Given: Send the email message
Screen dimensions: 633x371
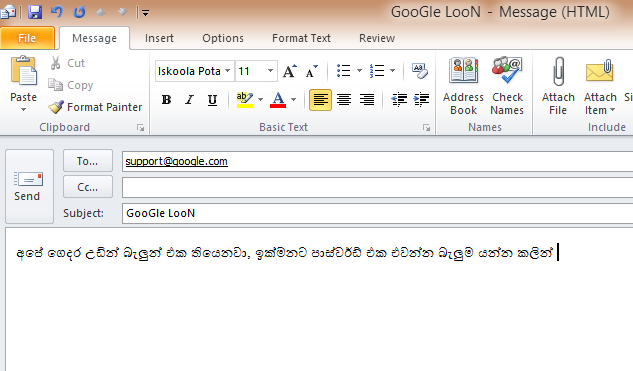Looking at the screenshot, I should tap(29, 186).
